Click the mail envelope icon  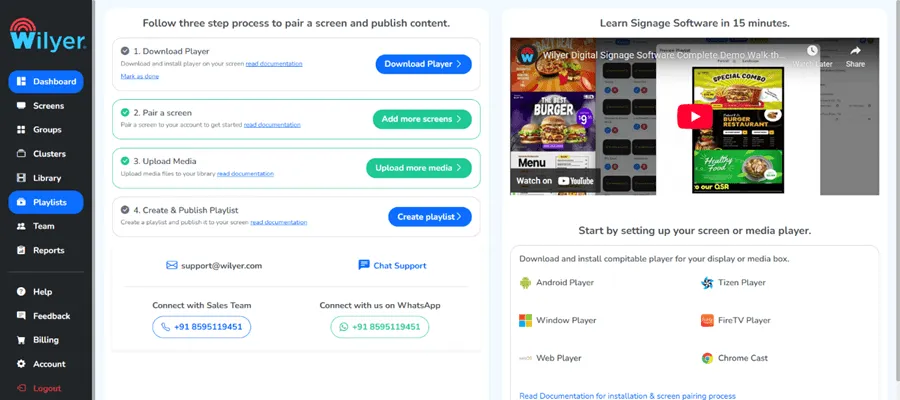[172, 265]
